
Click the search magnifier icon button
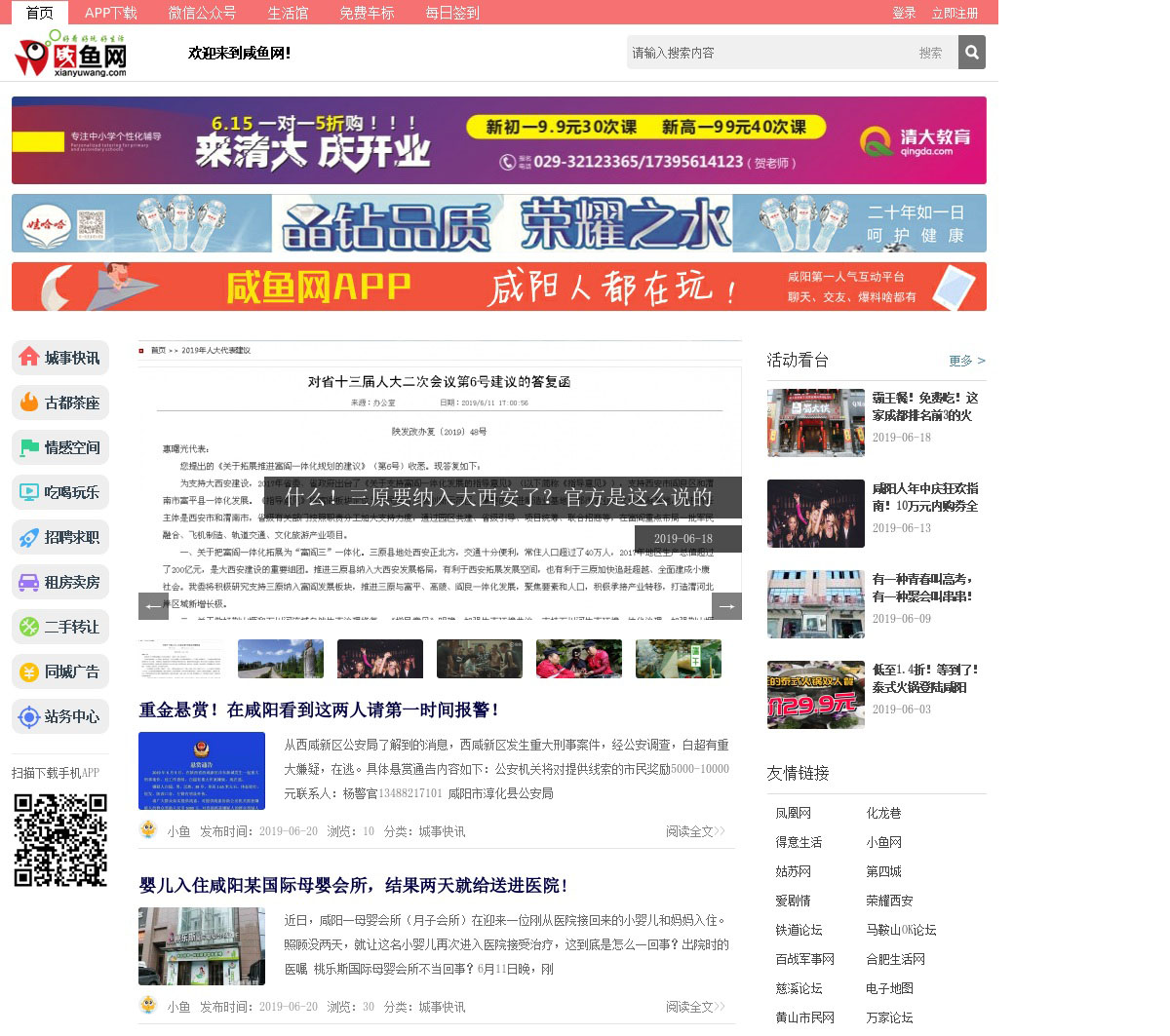point(971,53)
